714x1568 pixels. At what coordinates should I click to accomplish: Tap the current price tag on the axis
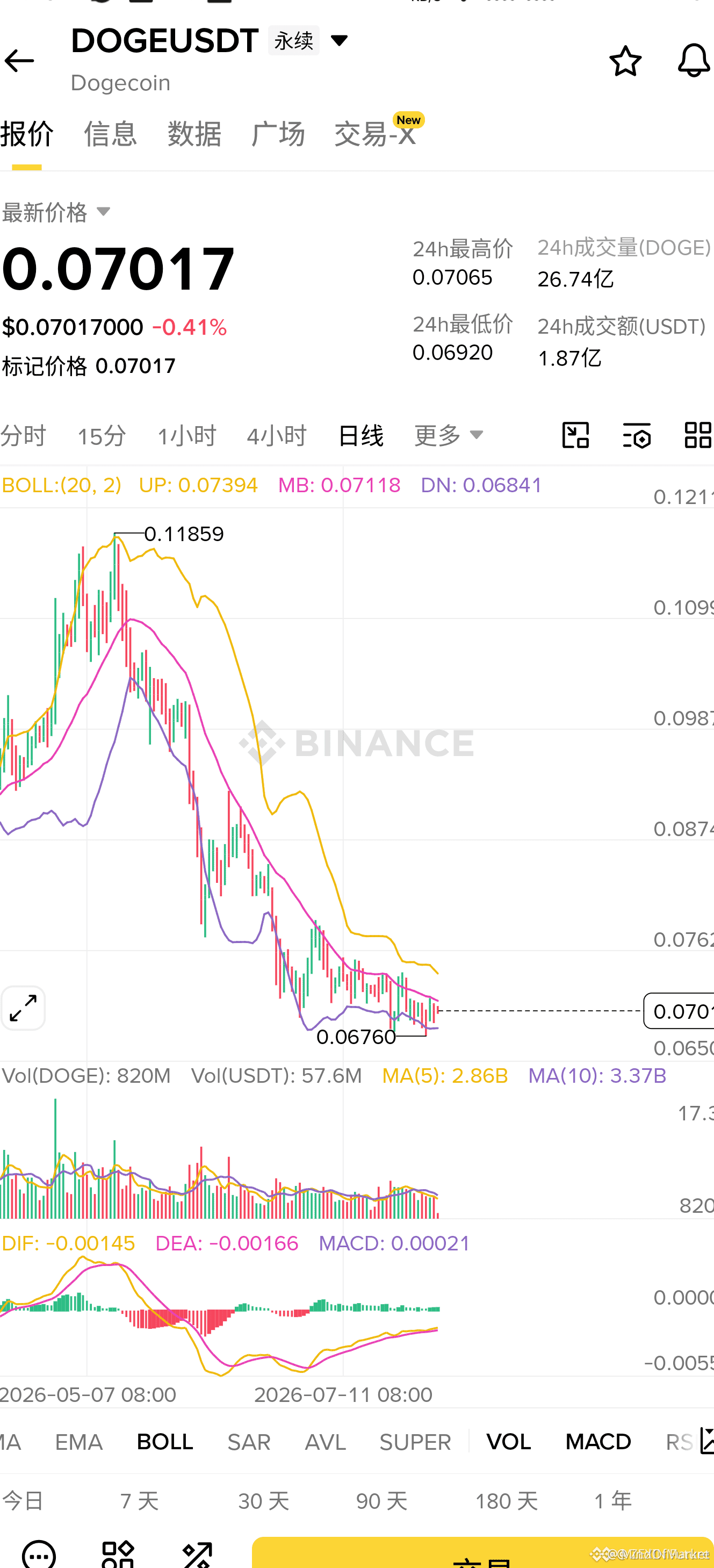[679, 1011]
